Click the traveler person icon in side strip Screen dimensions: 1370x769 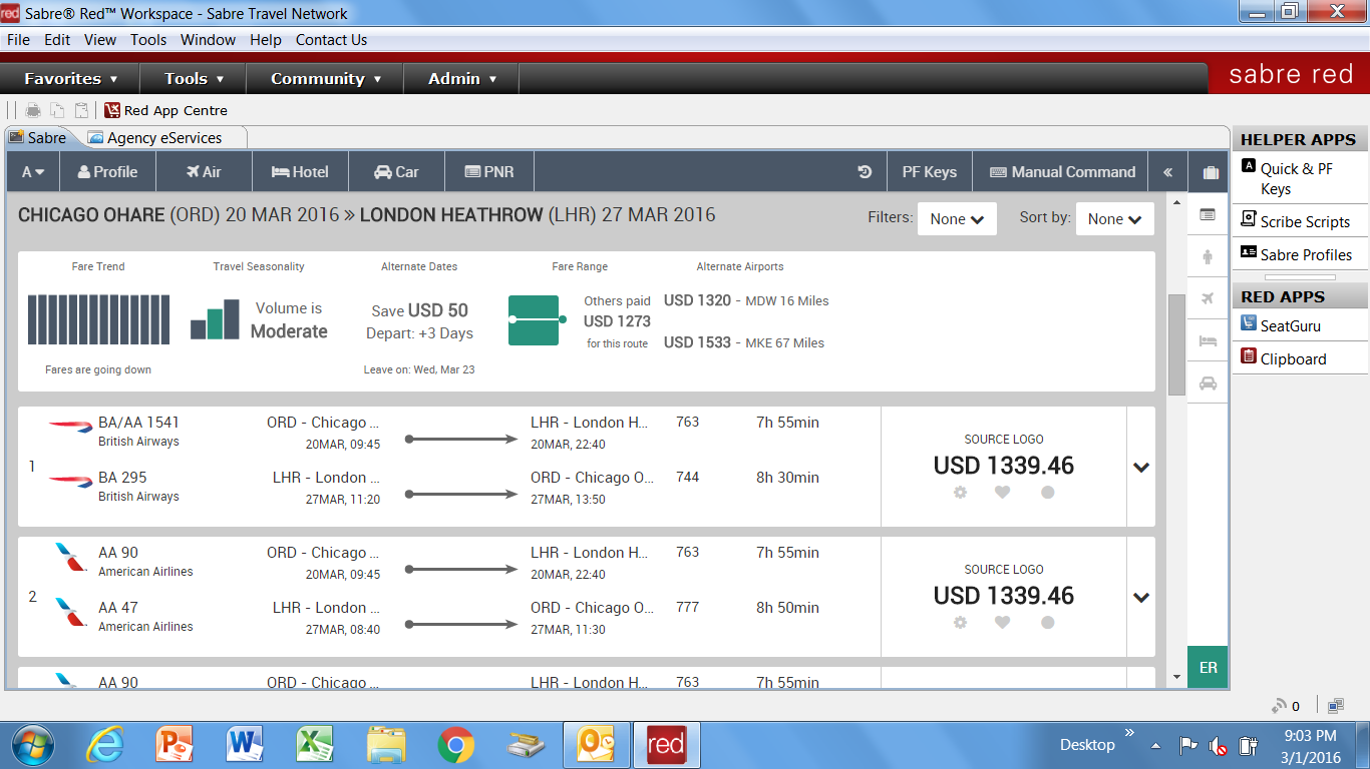click(1207, 257)
